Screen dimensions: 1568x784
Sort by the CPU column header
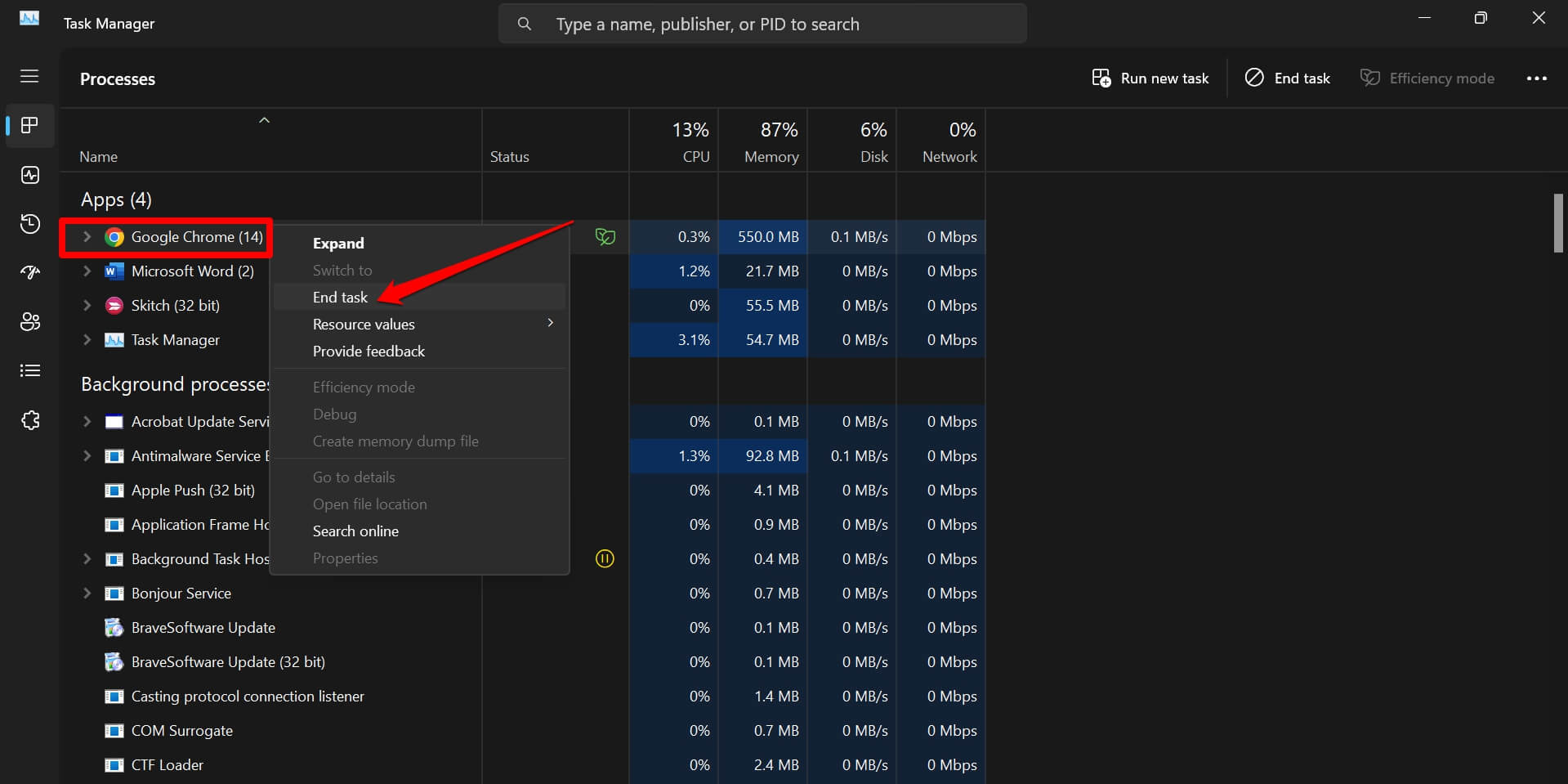click(674, 141)
